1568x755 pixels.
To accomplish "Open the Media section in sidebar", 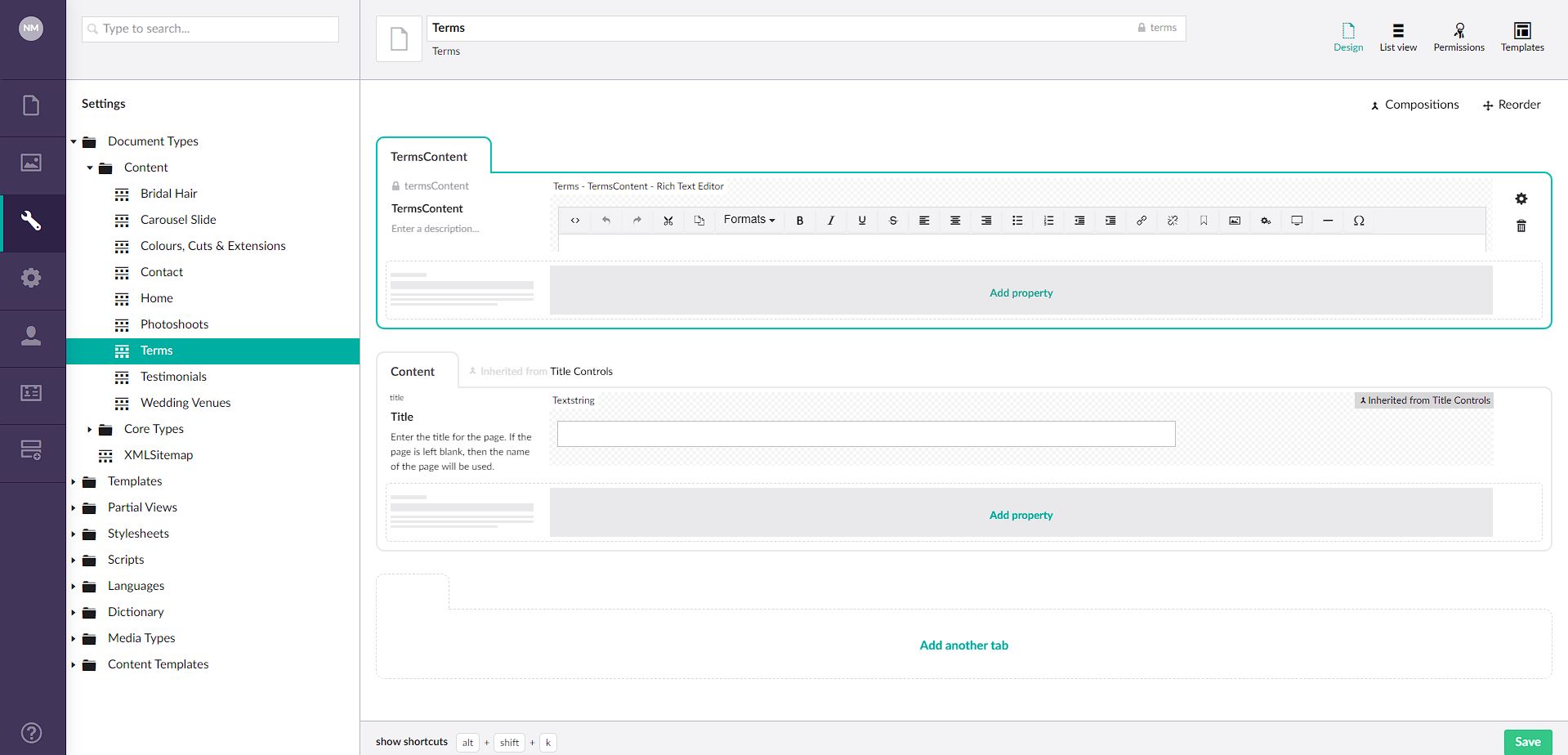I will (31, 163).
